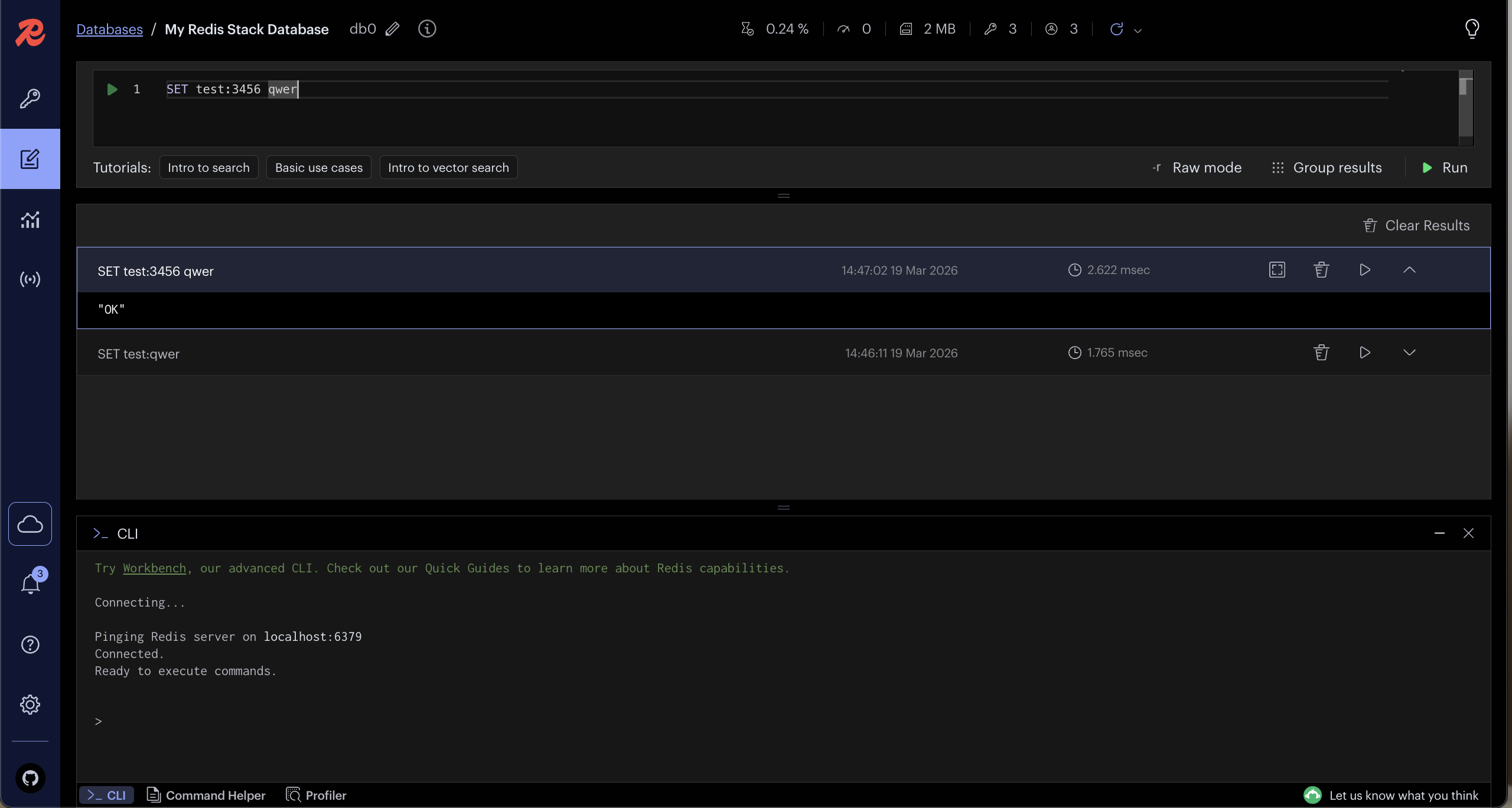Open the auto-refresh dropdown arrow
The height and width of the screenshot is (808, 1512).
pyautogui.click(x=1138, y=30)
